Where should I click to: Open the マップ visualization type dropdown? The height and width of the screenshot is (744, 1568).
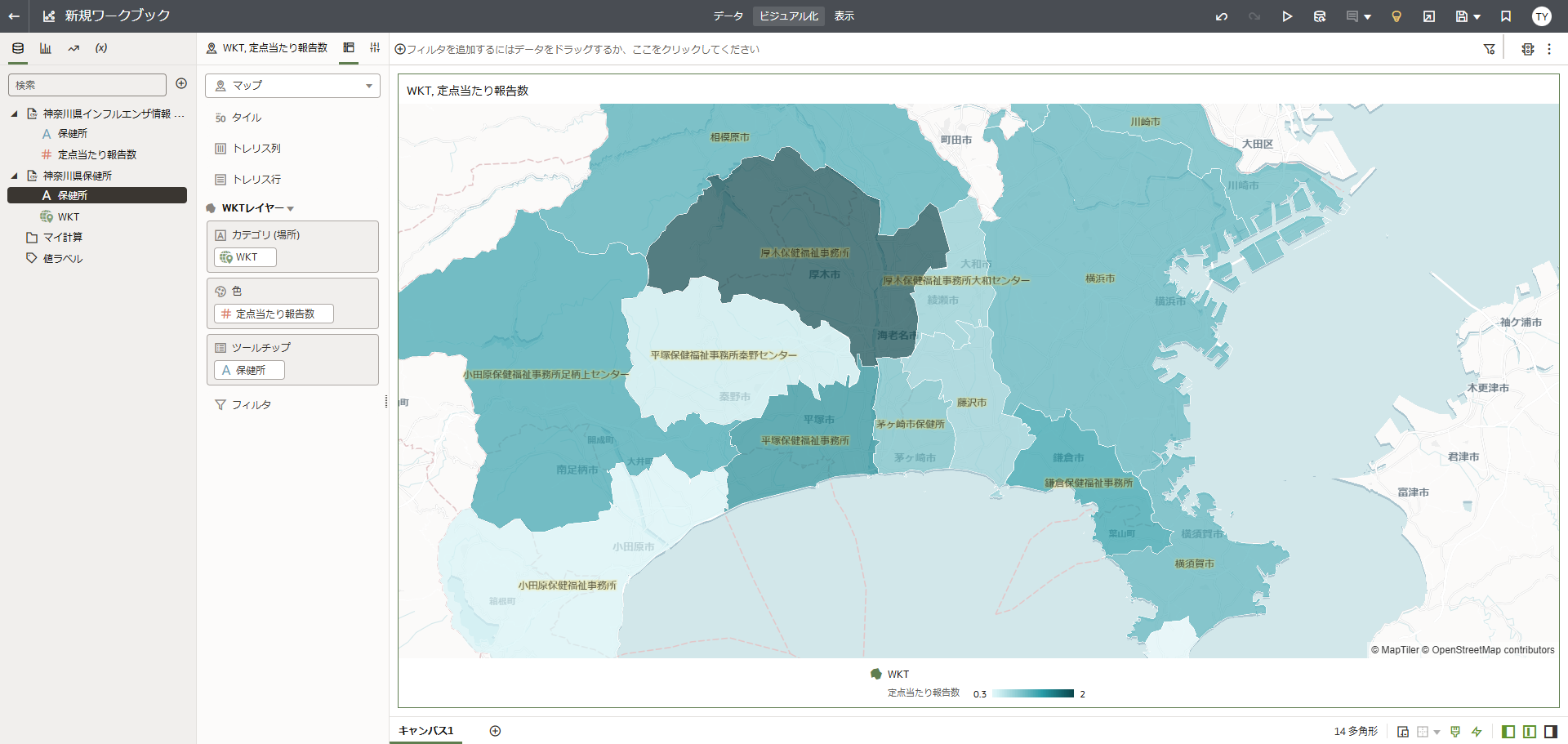292,86
